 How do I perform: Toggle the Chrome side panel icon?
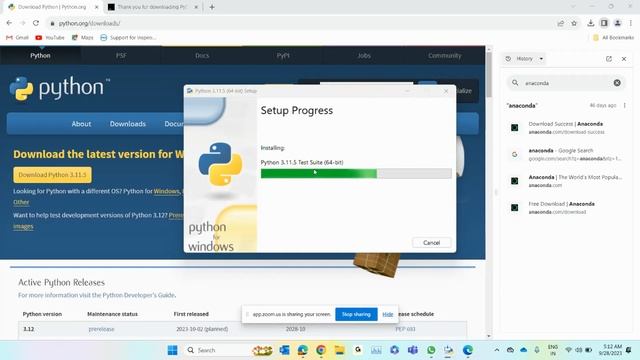(604, 23)
